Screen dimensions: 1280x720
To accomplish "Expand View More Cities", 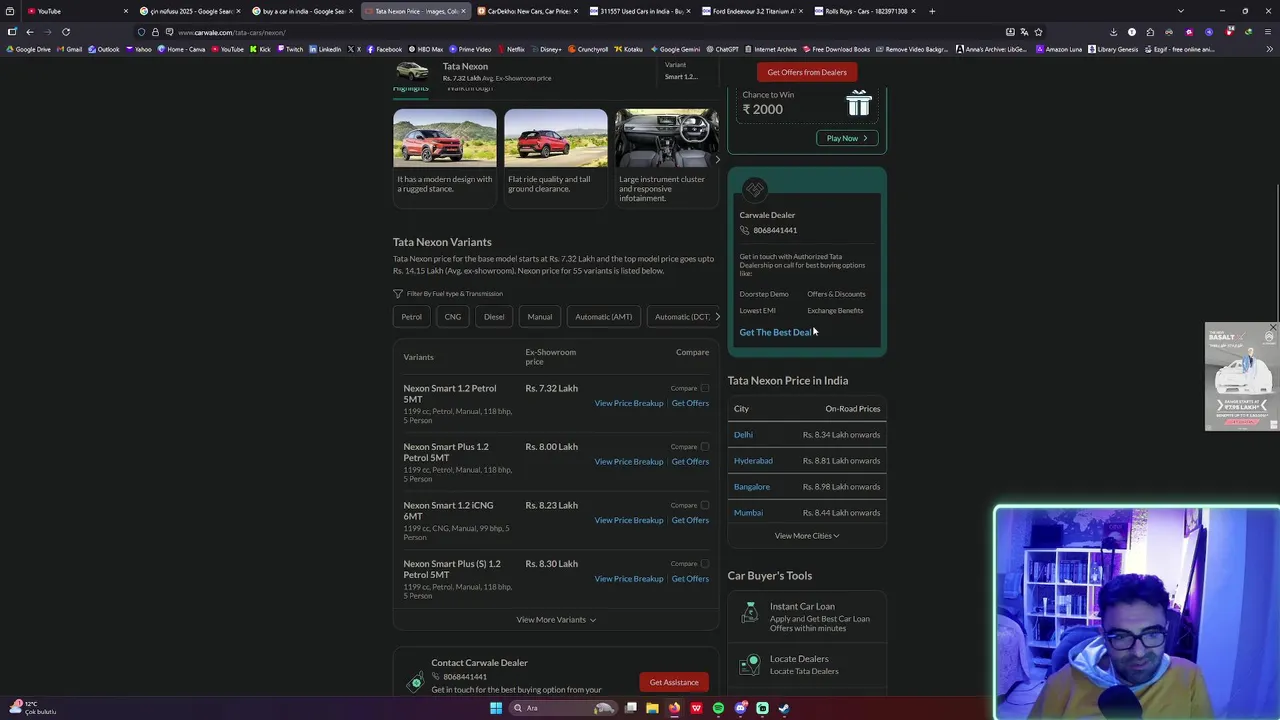I will (807, 536).
